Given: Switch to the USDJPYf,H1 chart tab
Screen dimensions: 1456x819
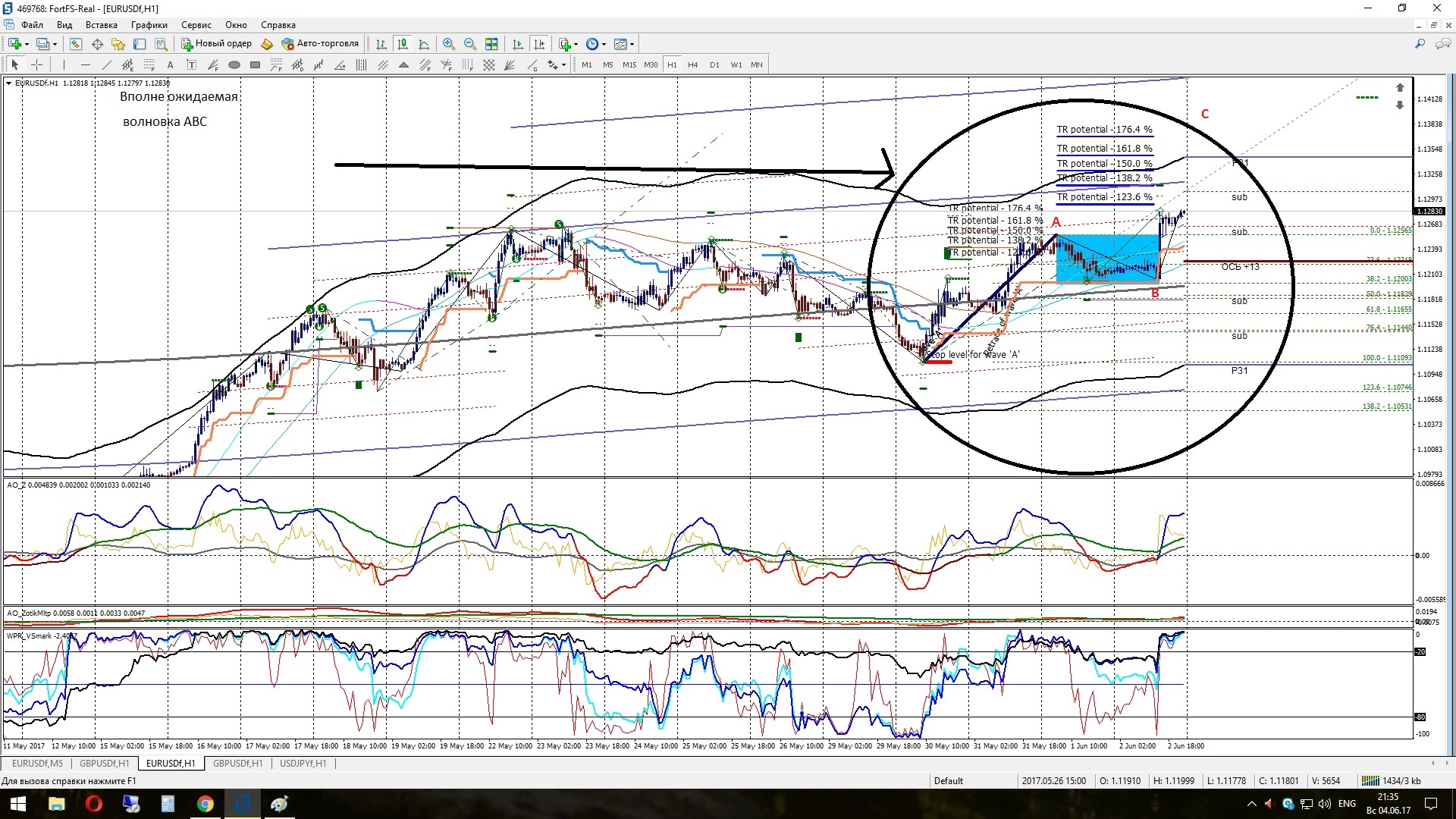Looking at the screenshot, I should click(x=303, y=764).
